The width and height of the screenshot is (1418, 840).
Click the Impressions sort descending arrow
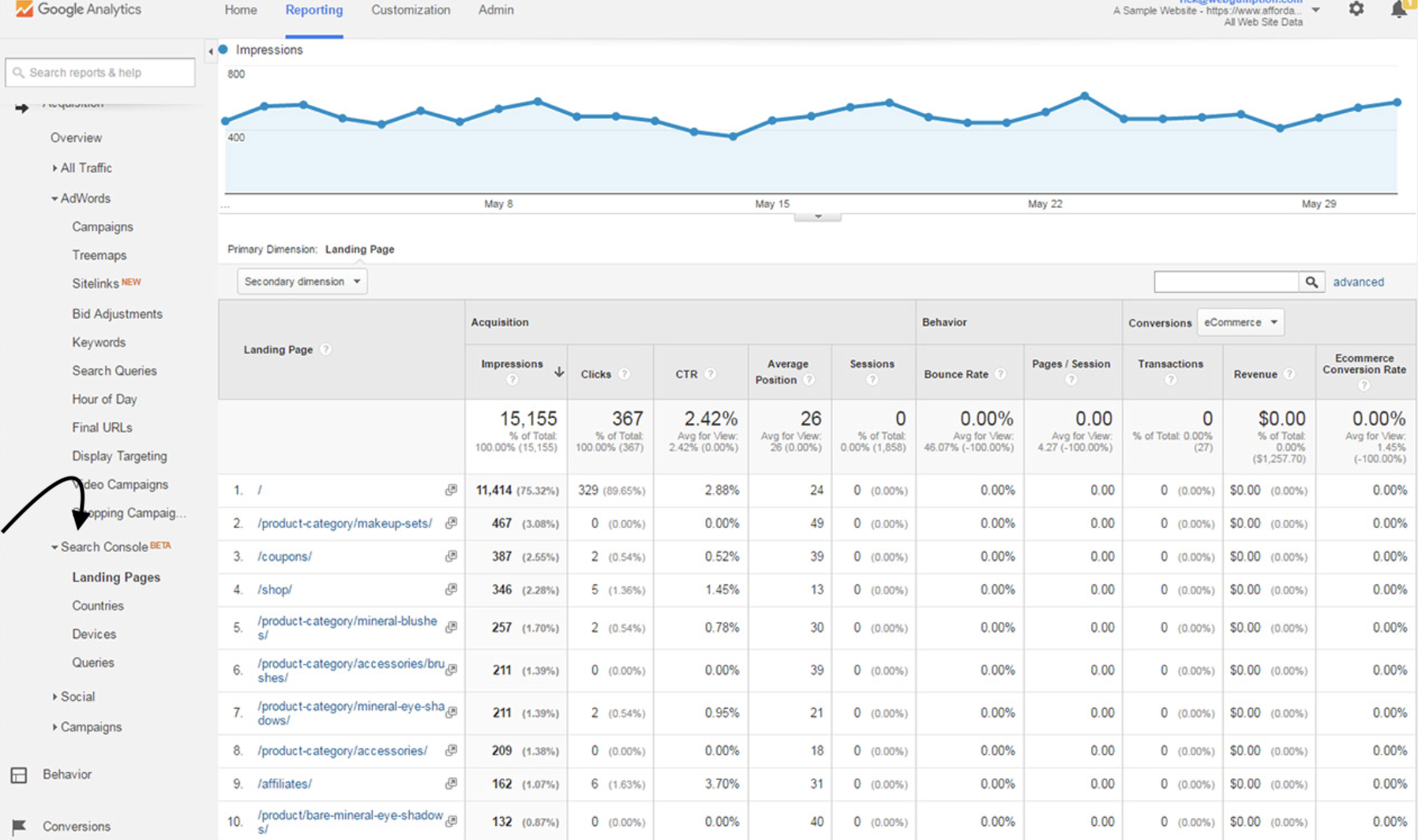559,372
